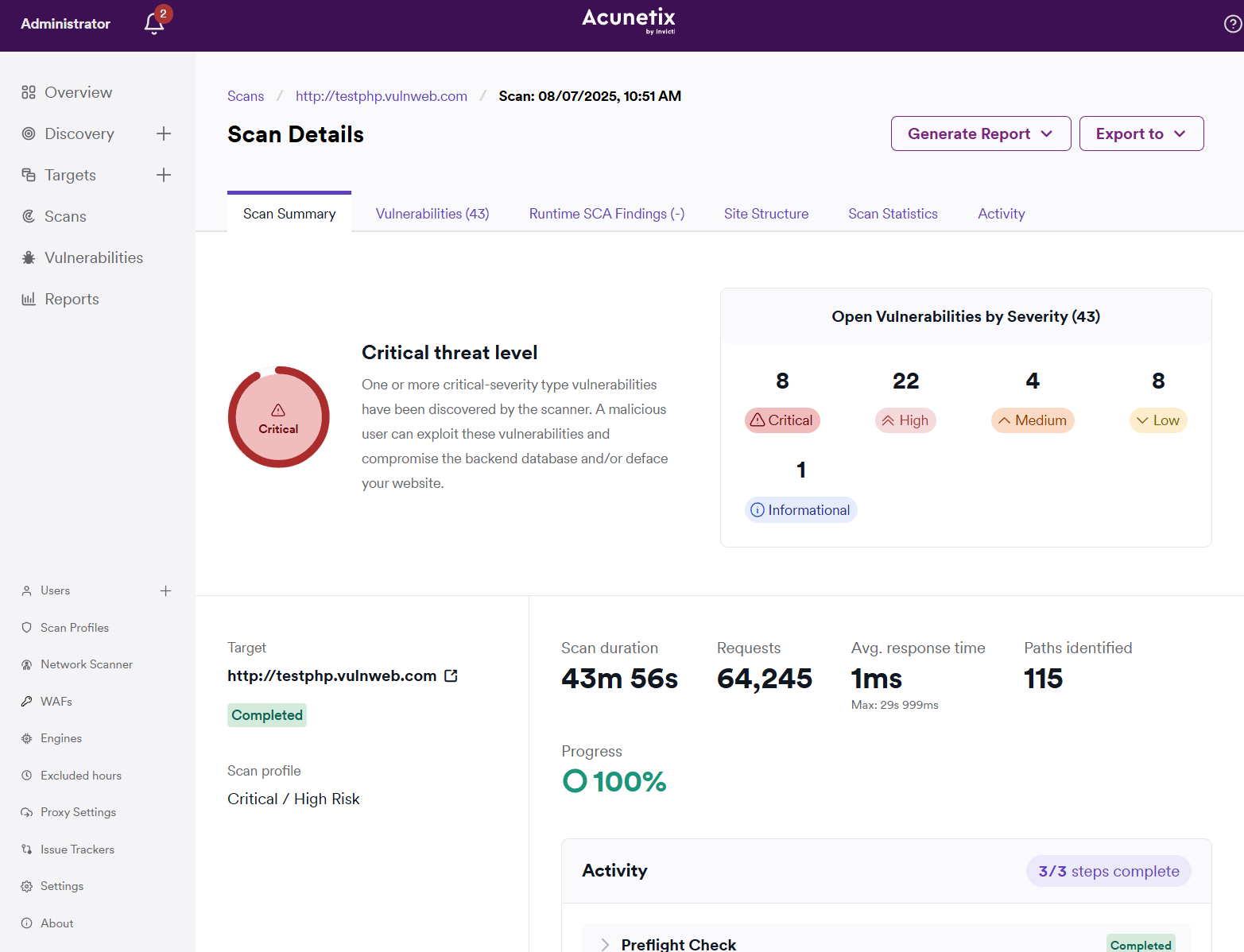Click the Scans radar icon
The width and height of the screenshot is (1244, 952).
(29, 216)
